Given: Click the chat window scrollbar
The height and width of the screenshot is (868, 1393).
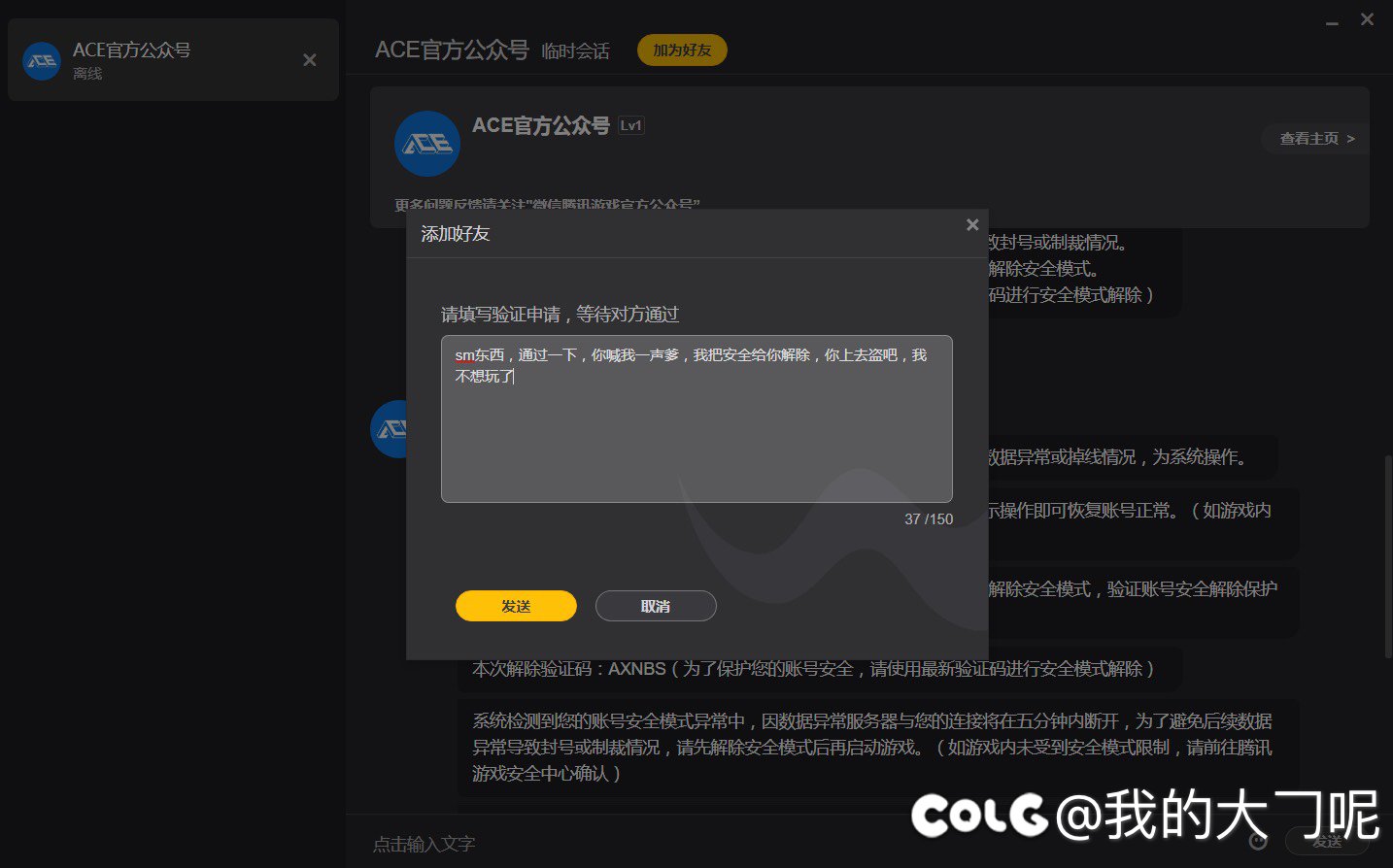Looking at the screenshot, I should pyautogui.click(x=1387, y=555).
